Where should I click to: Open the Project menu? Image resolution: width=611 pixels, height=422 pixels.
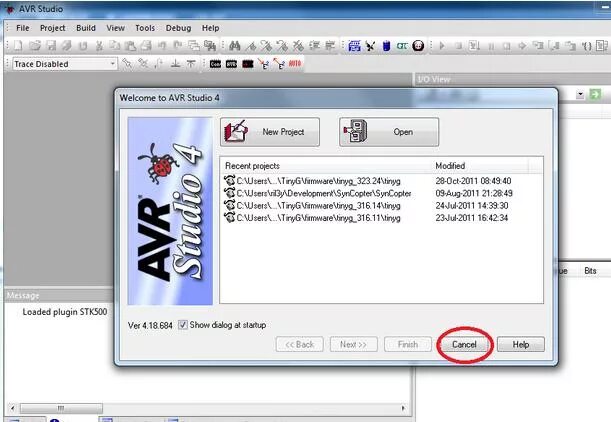pyautogui.click(x=53, y=28)
